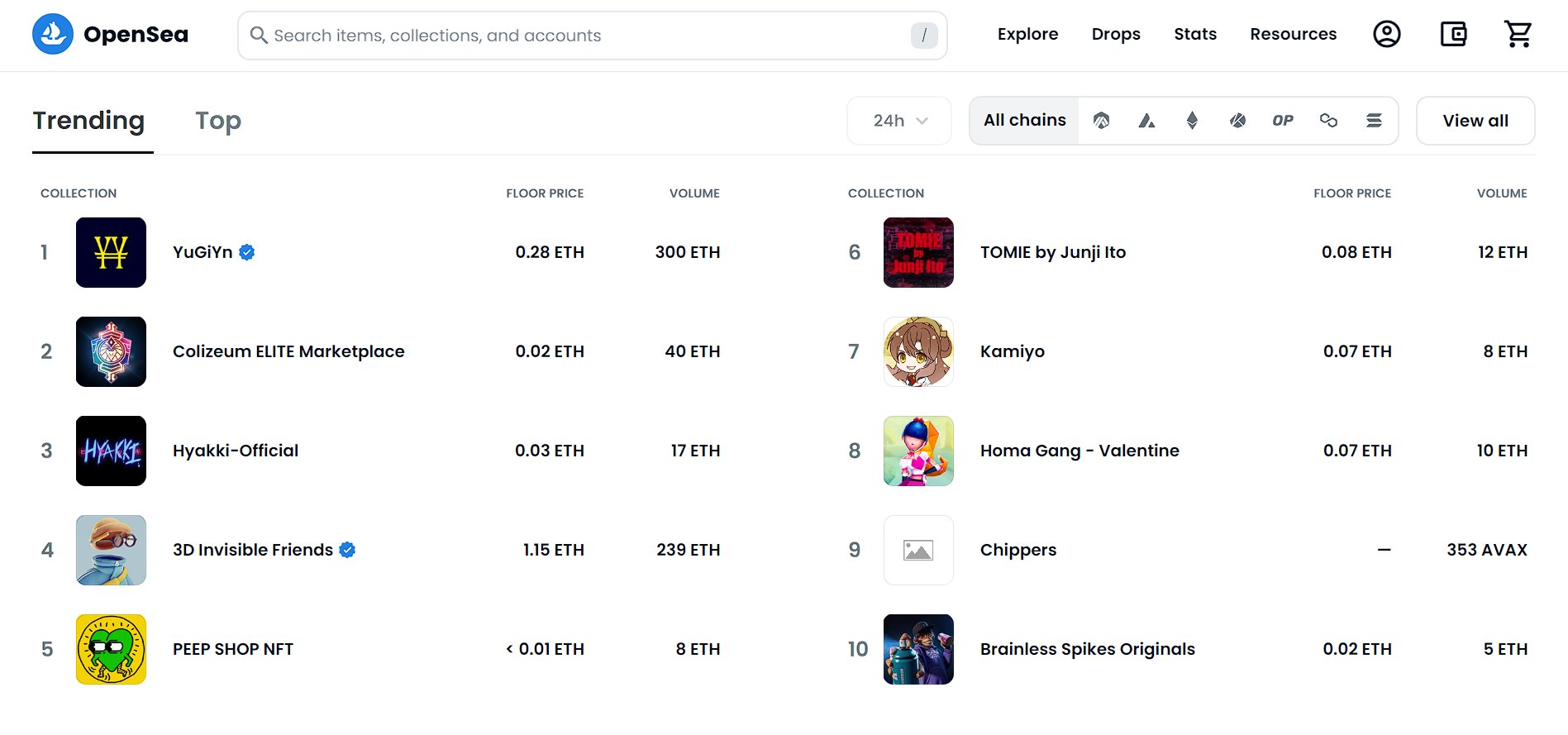Open the Explore menu
The image size is (1568, 735).
click(x=1027, y=34)
